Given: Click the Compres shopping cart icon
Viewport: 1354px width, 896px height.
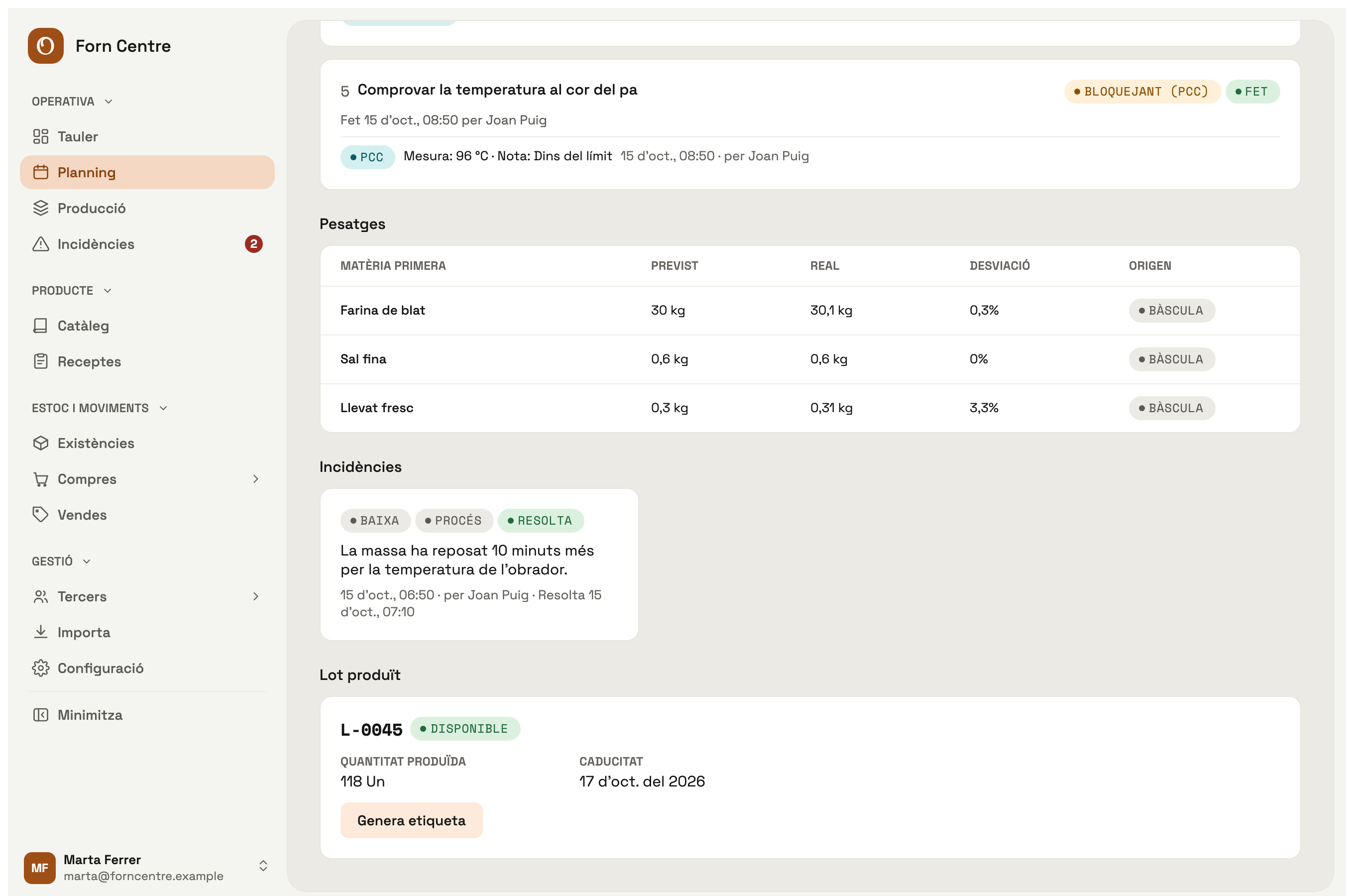Looking at the screenshot, I should pos(40,479).
